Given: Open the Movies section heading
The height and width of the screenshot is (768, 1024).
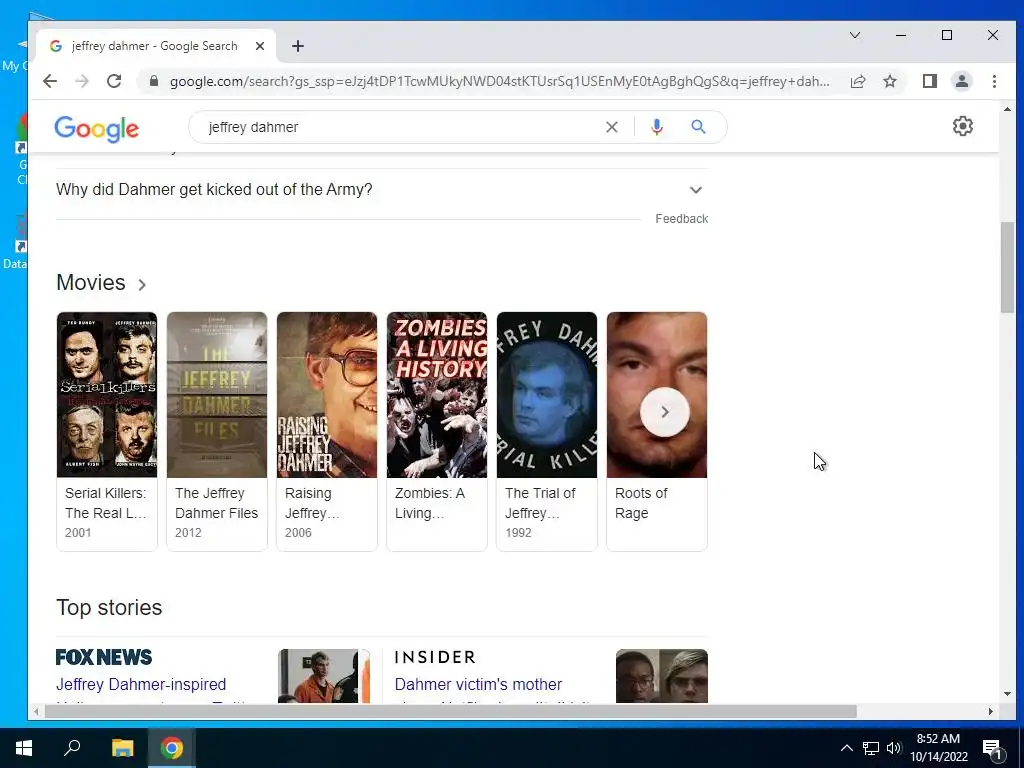Looking at the screenshot, I should click(x=91, y=283).
